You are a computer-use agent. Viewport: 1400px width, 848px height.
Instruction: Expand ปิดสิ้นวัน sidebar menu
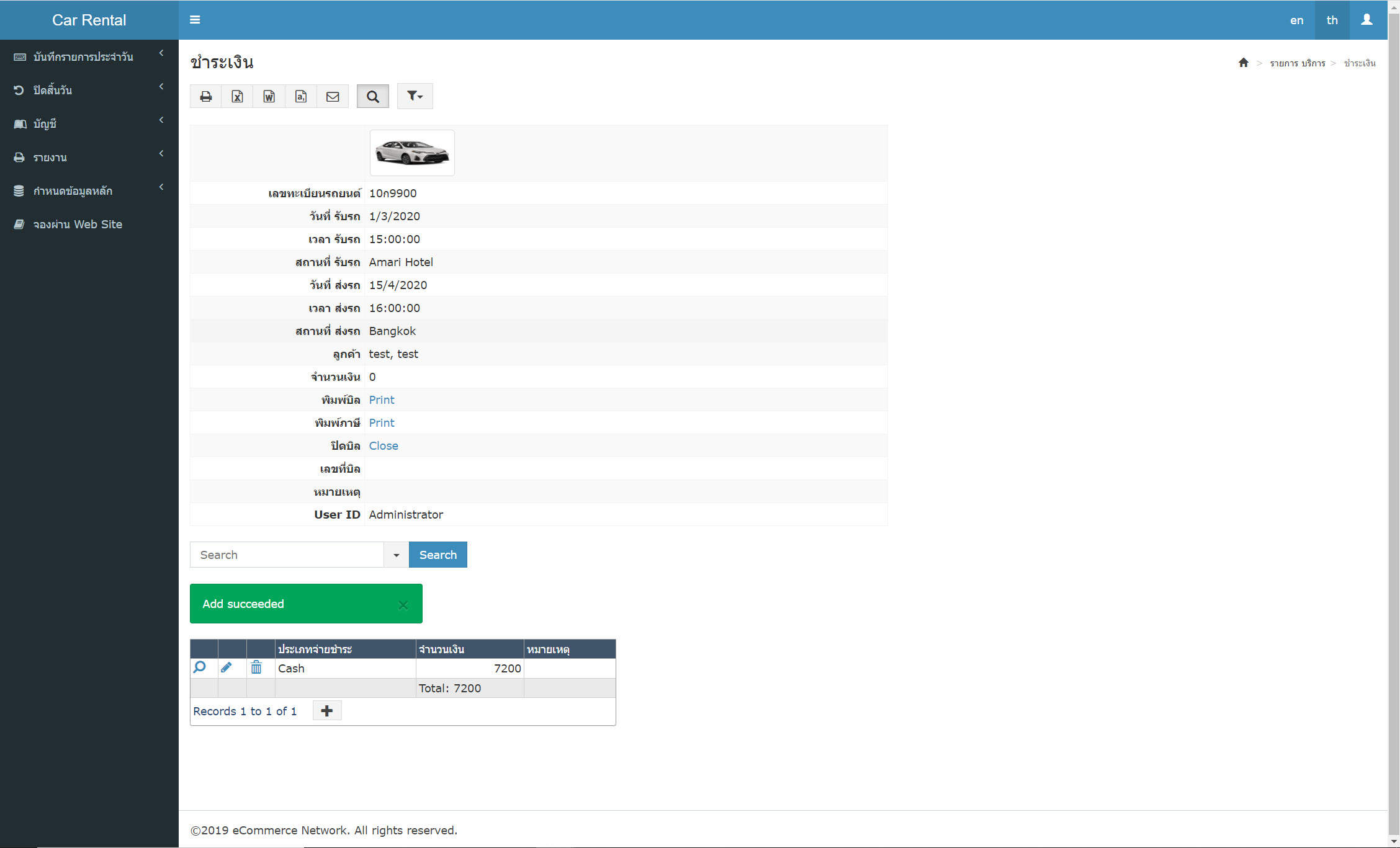89,90
